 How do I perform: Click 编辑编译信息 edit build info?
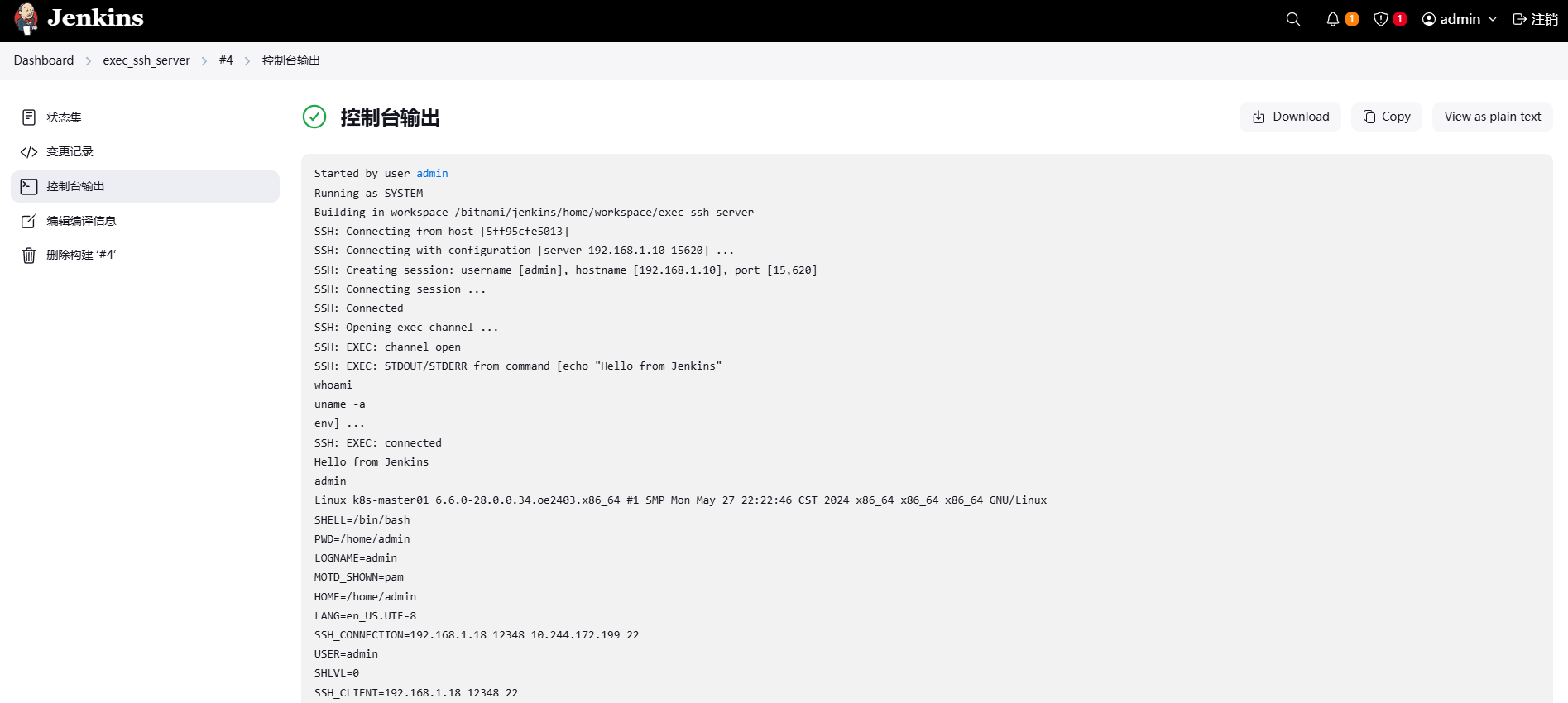coord(81,221)
